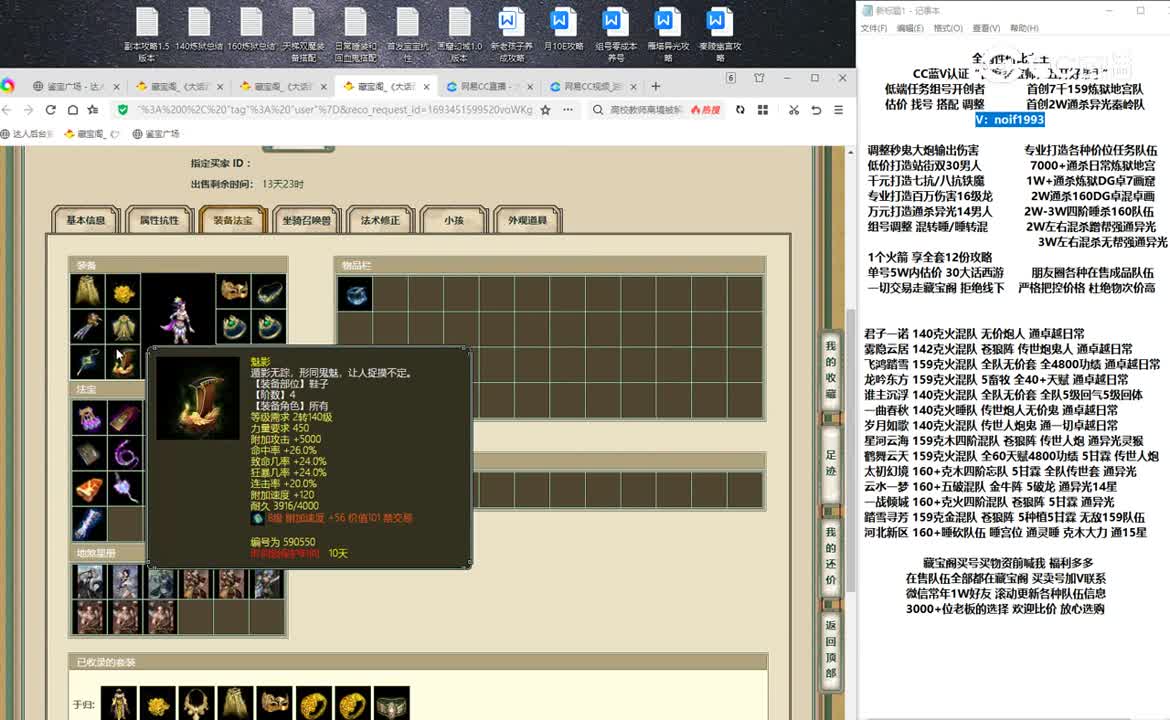Click the undo closed-tab arrow icon
Screen dimensions: 1170x720
(x=816, y=110)
